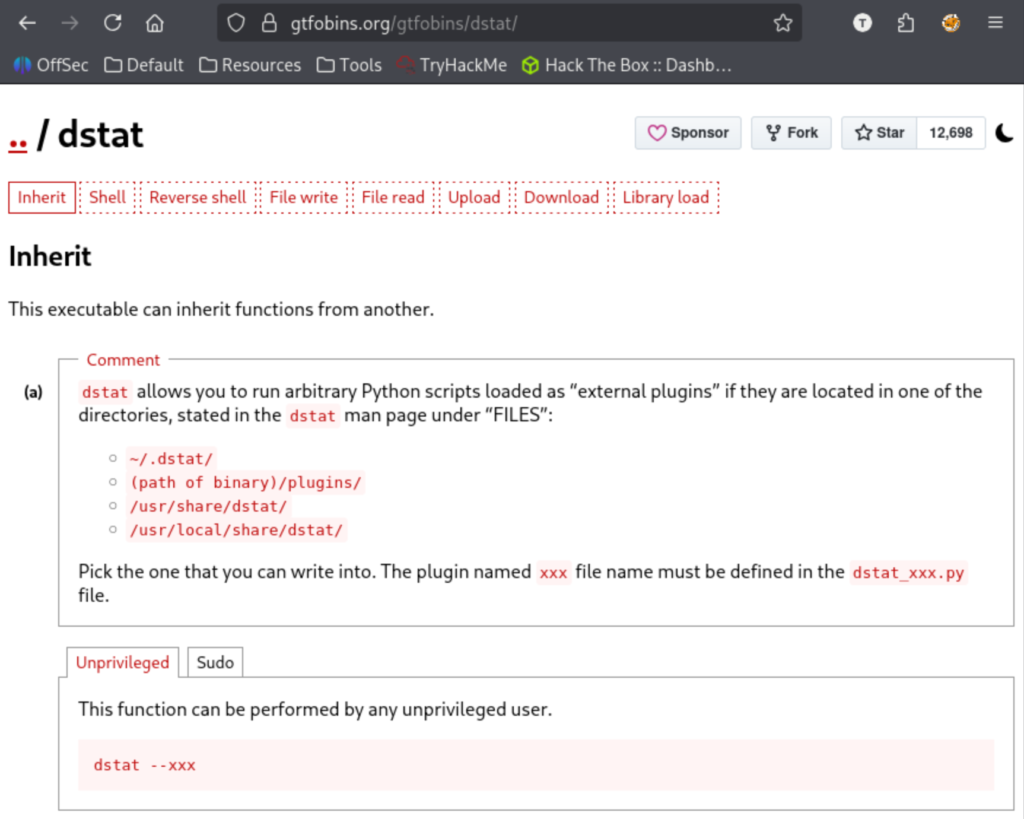Click the Sponsor button
The height and width of the screenshot is (819, 1024).
click(x=688, y=133)
